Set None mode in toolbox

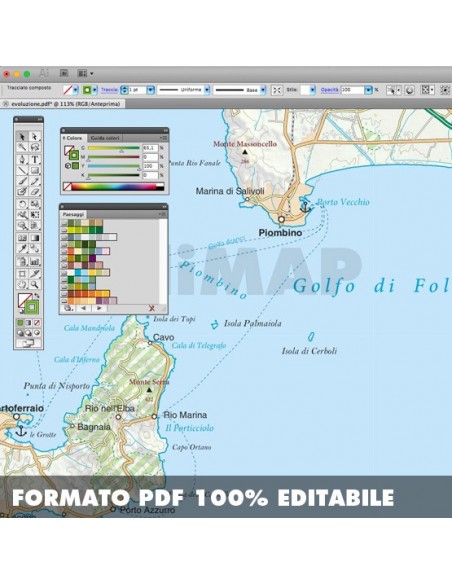(x=37, y=323)
